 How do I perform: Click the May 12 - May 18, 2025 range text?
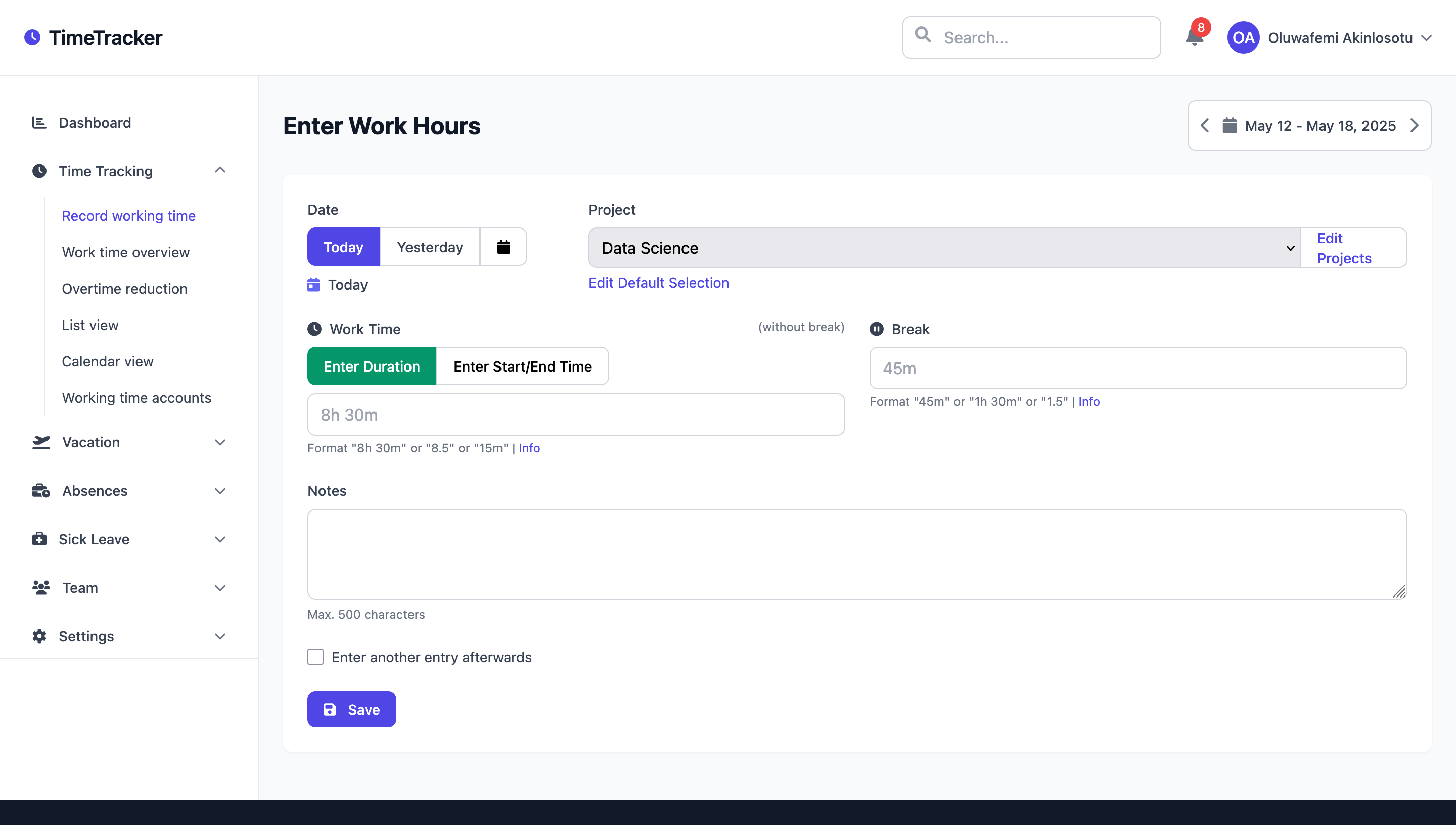(1320, 125)
